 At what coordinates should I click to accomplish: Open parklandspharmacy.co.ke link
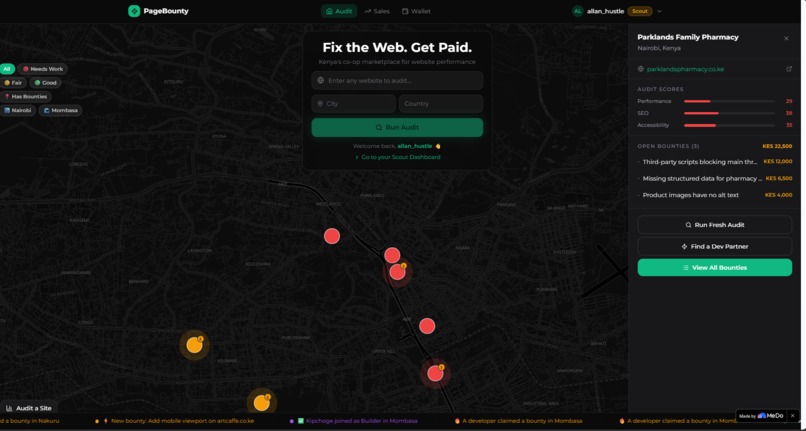click(x=685, y=69)
